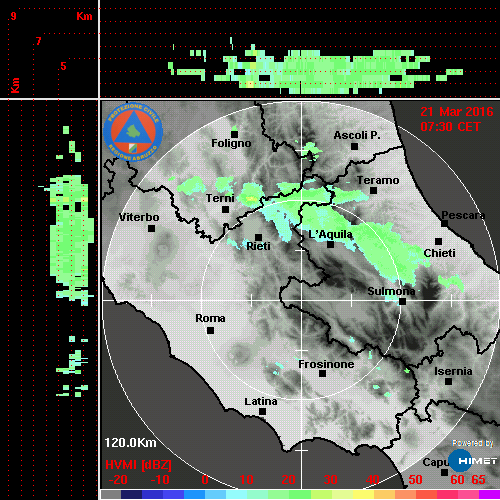The width and height of the screenshot is (500, 500).
Task: Click the 0 dBZ scale value
Action: click(205, 480)
